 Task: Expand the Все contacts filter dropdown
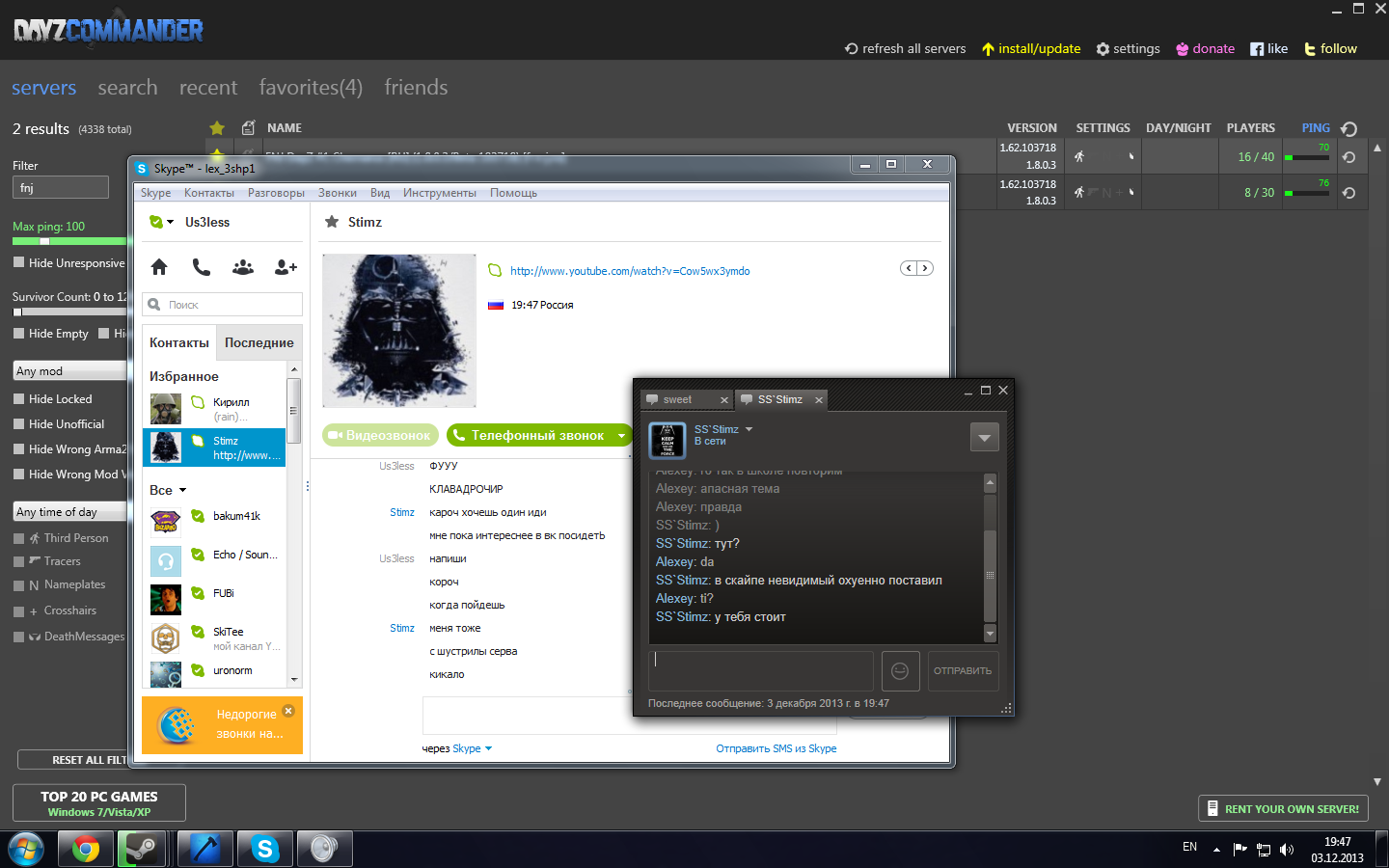coord(182,490)
